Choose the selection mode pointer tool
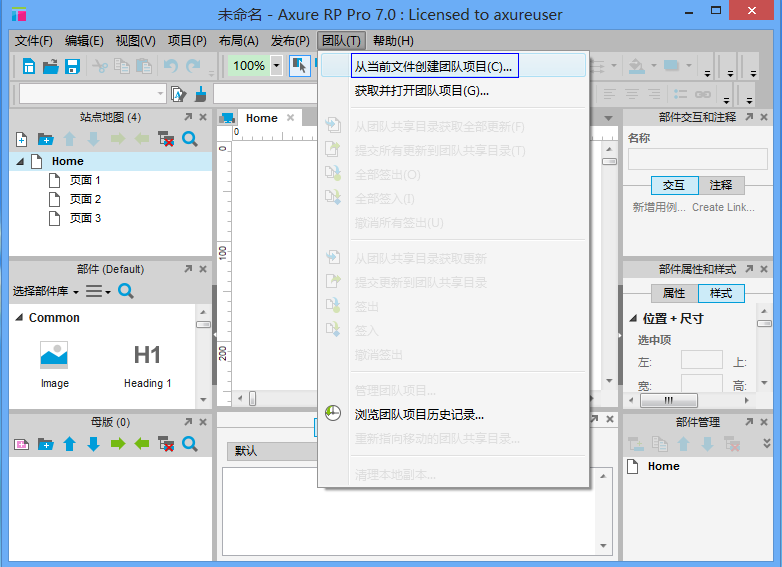This screenshot has width=782, height=567. point(299,66)
